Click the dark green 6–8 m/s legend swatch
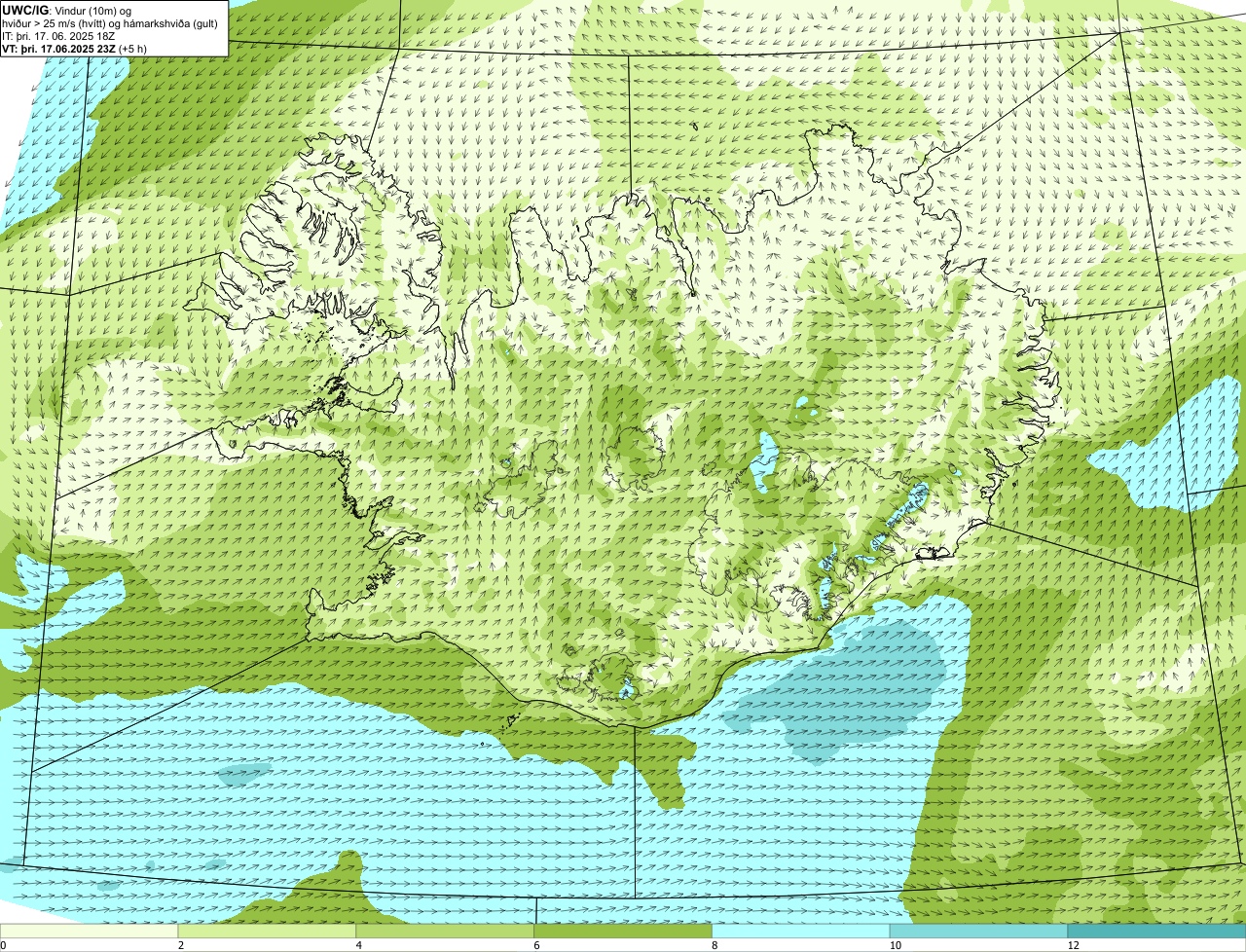The height and width of the screenshot is (952, 1246). pos(623,932)
